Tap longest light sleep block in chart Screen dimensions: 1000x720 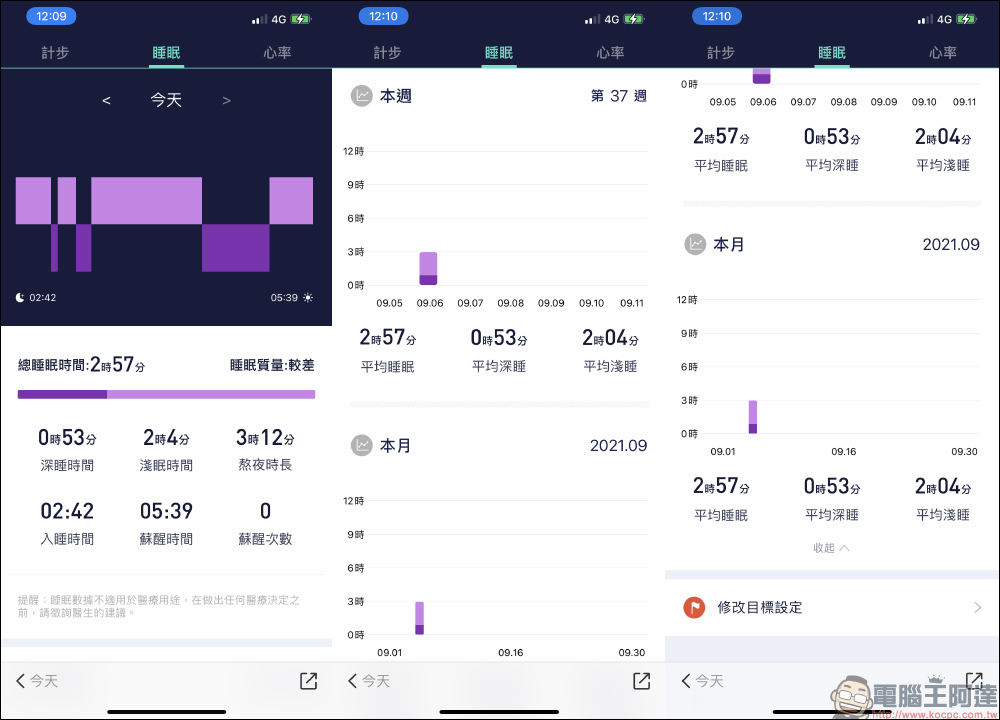coord(147,201)
